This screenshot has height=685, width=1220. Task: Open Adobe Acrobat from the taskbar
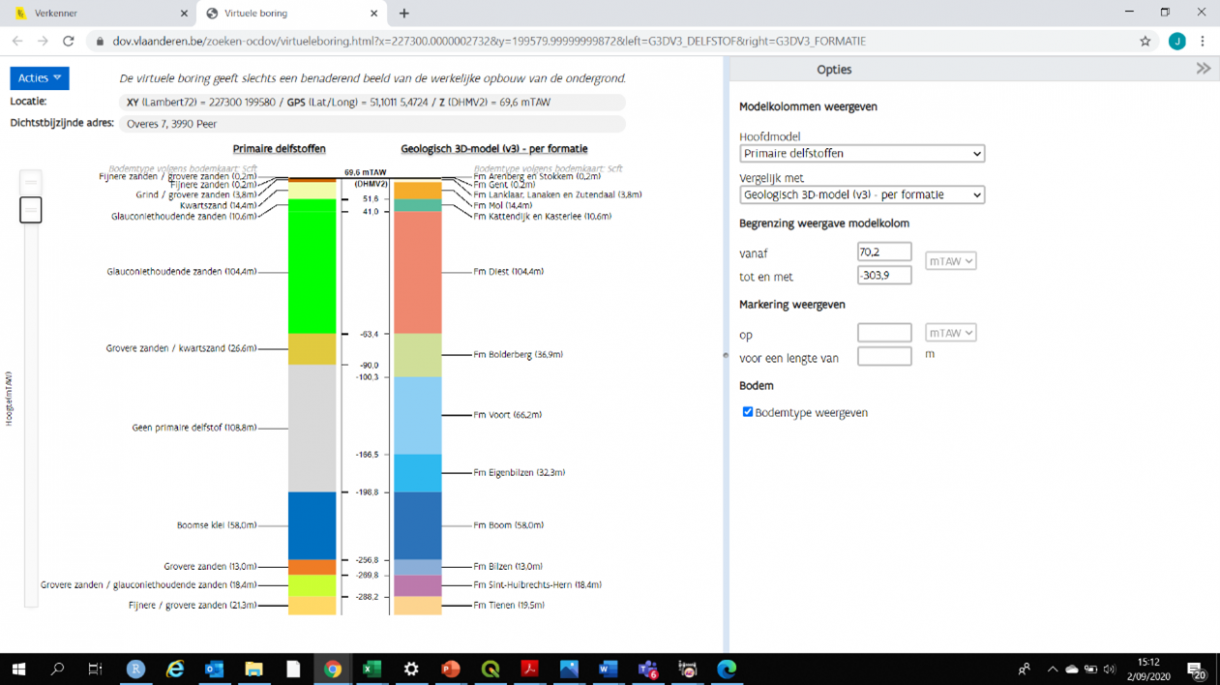tap(528, 669)
